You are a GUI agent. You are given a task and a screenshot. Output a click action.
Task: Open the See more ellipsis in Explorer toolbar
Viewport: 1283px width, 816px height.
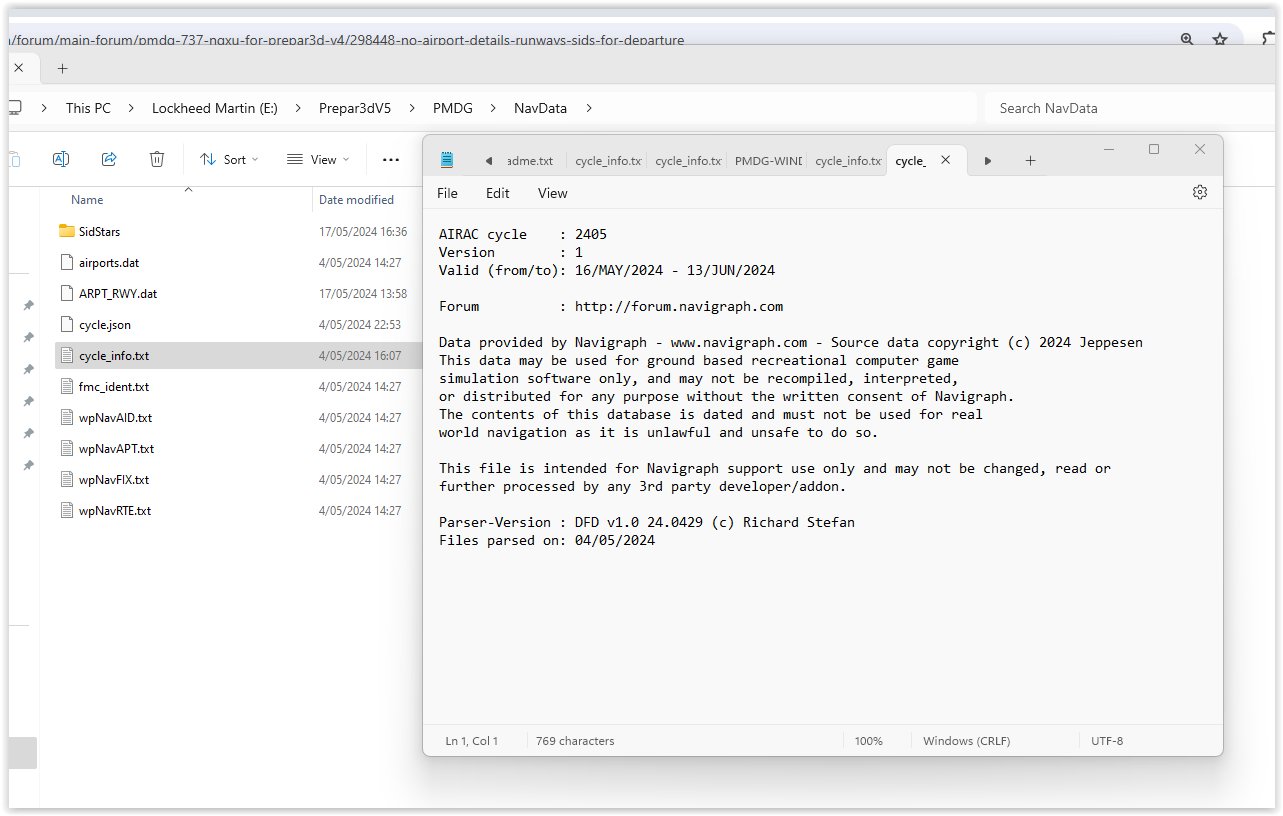point(391,159)
